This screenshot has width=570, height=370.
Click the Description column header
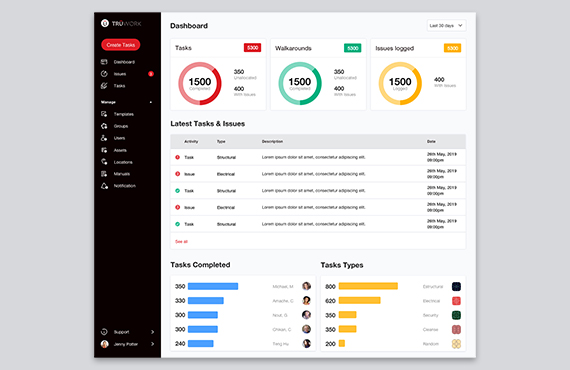[272, 142]
